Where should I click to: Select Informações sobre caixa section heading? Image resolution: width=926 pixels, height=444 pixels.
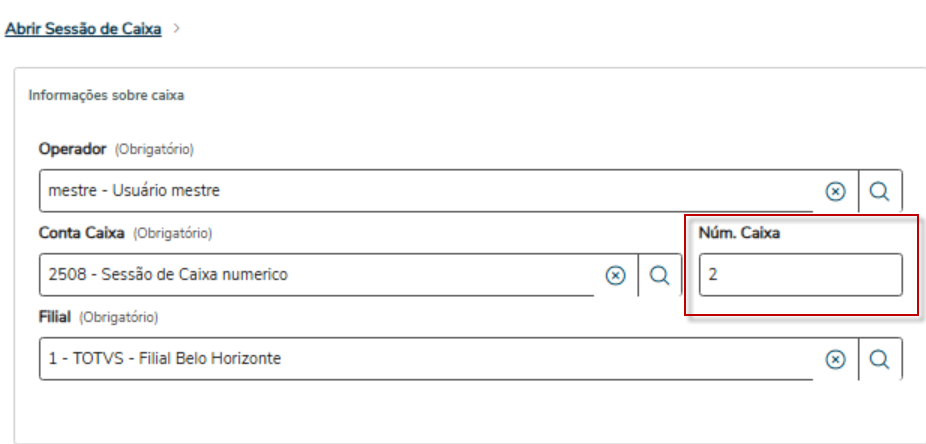(x=106, y=95)
